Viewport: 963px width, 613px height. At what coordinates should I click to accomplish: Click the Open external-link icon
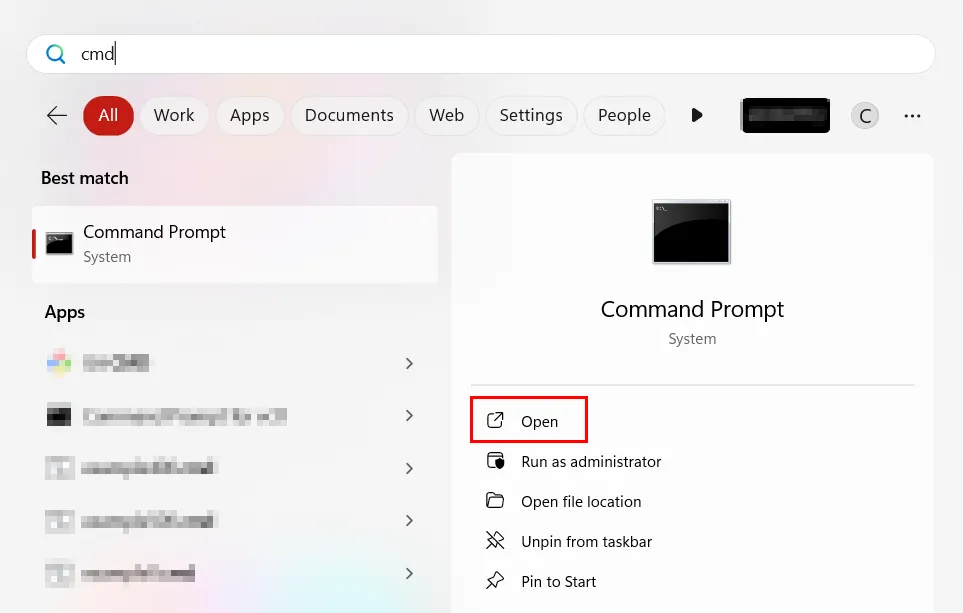coord(494,420)
